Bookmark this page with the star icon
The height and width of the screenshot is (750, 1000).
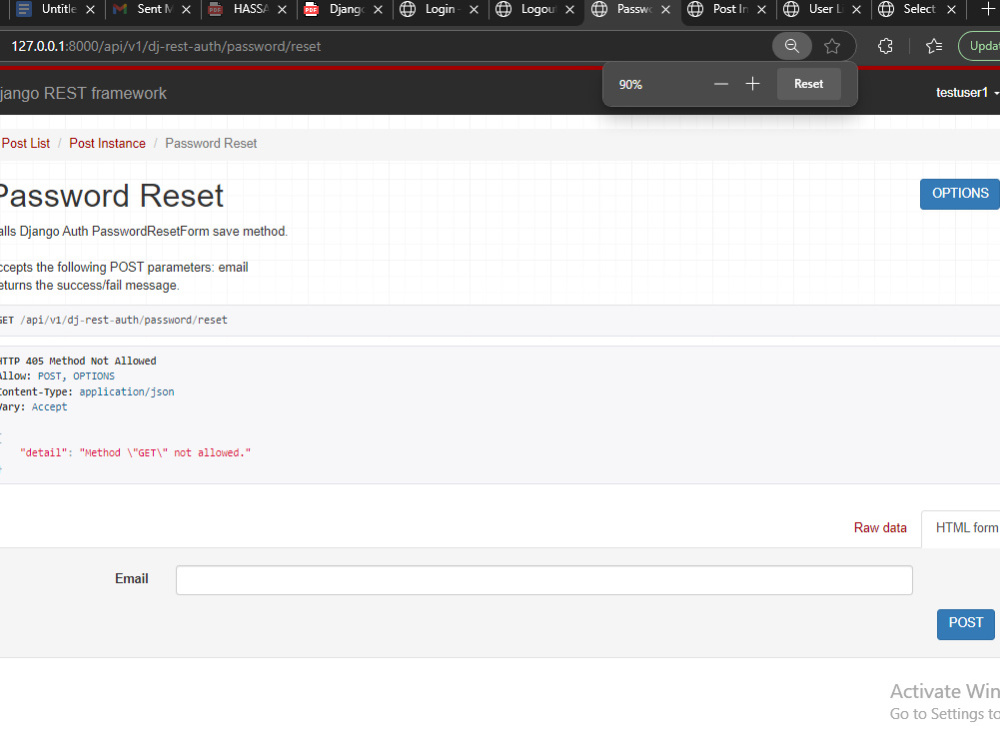pyautogui.click(x=832, y=46)
